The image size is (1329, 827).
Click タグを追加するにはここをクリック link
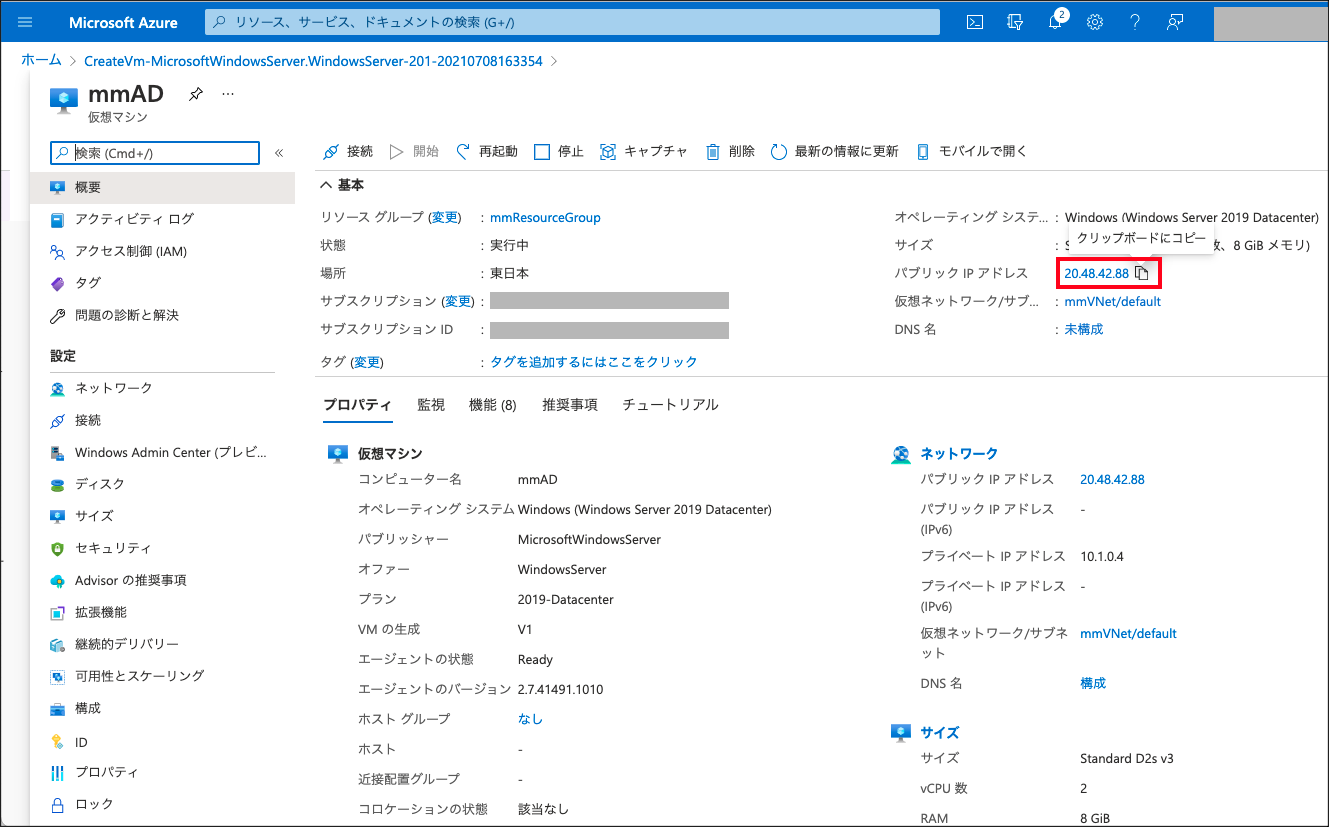coord(594,362)
